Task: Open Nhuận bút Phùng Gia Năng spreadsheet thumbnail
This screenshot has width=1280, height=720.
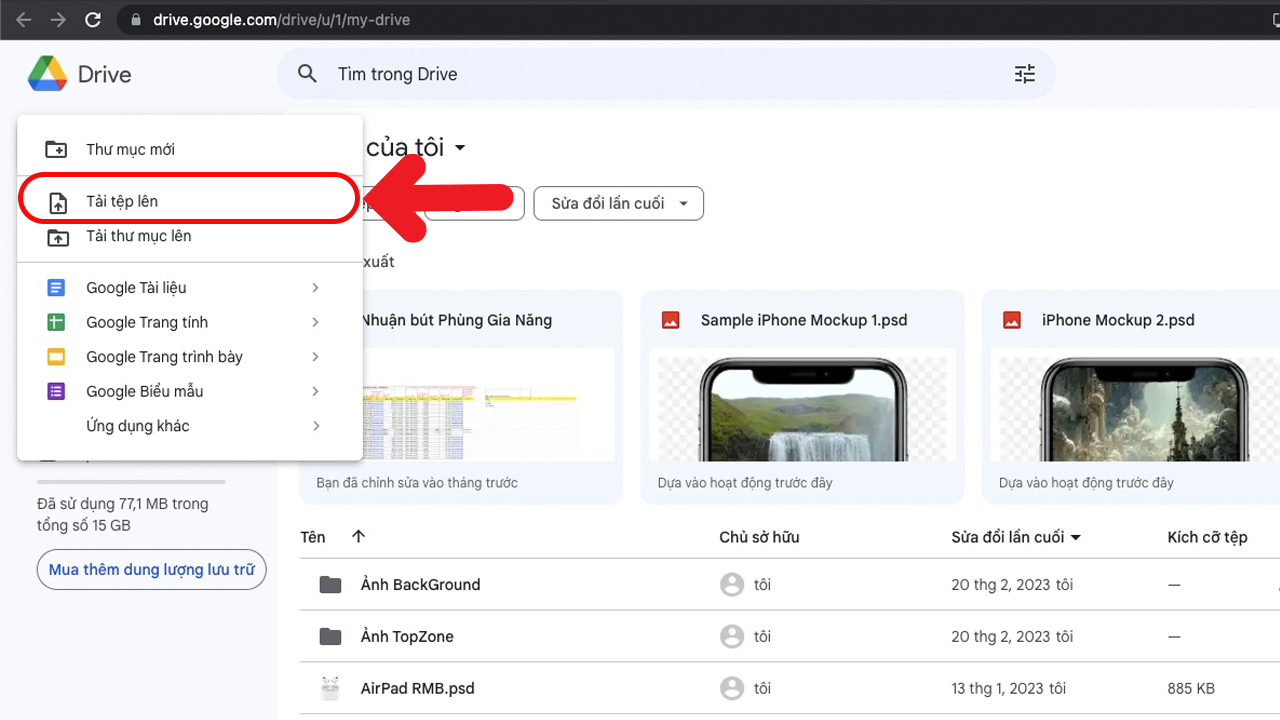Action: pos(487,404)
